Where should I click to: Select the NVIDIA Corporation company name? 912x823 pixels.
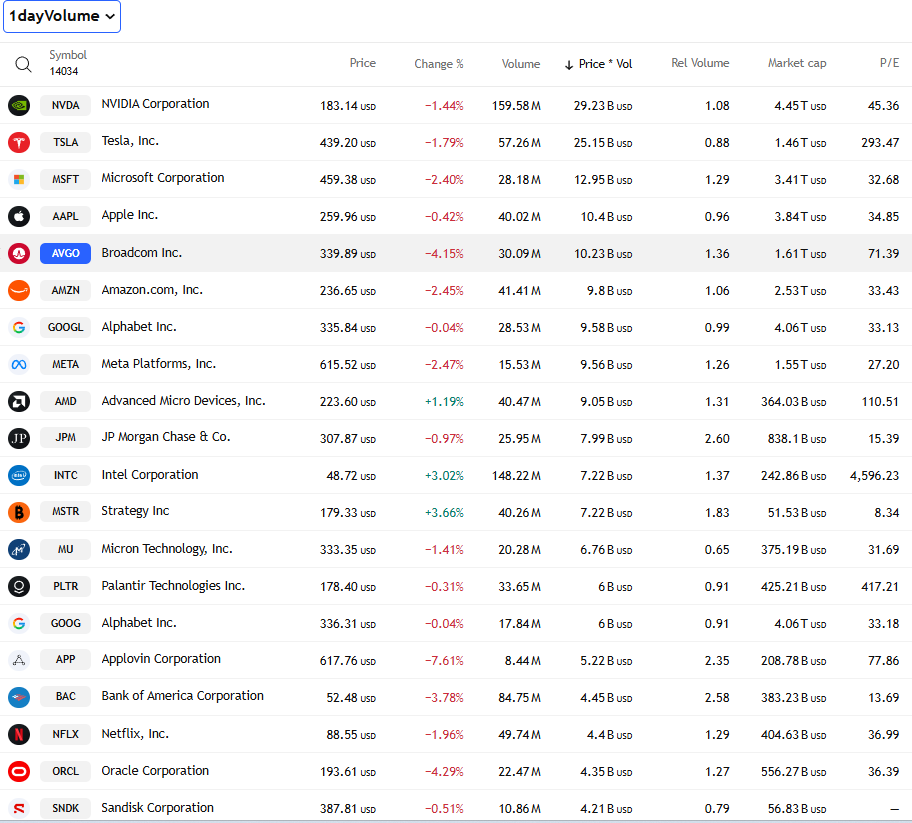click(155, 104)
